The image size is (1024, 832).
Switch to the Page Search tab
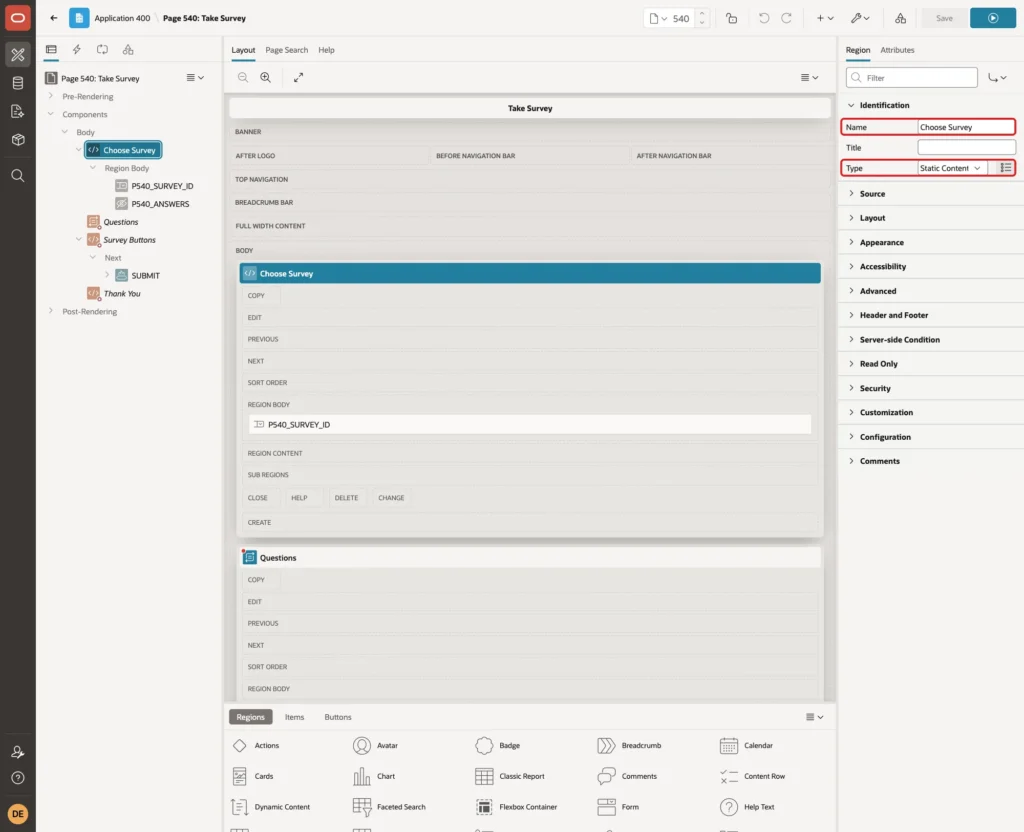click(286, 50)
